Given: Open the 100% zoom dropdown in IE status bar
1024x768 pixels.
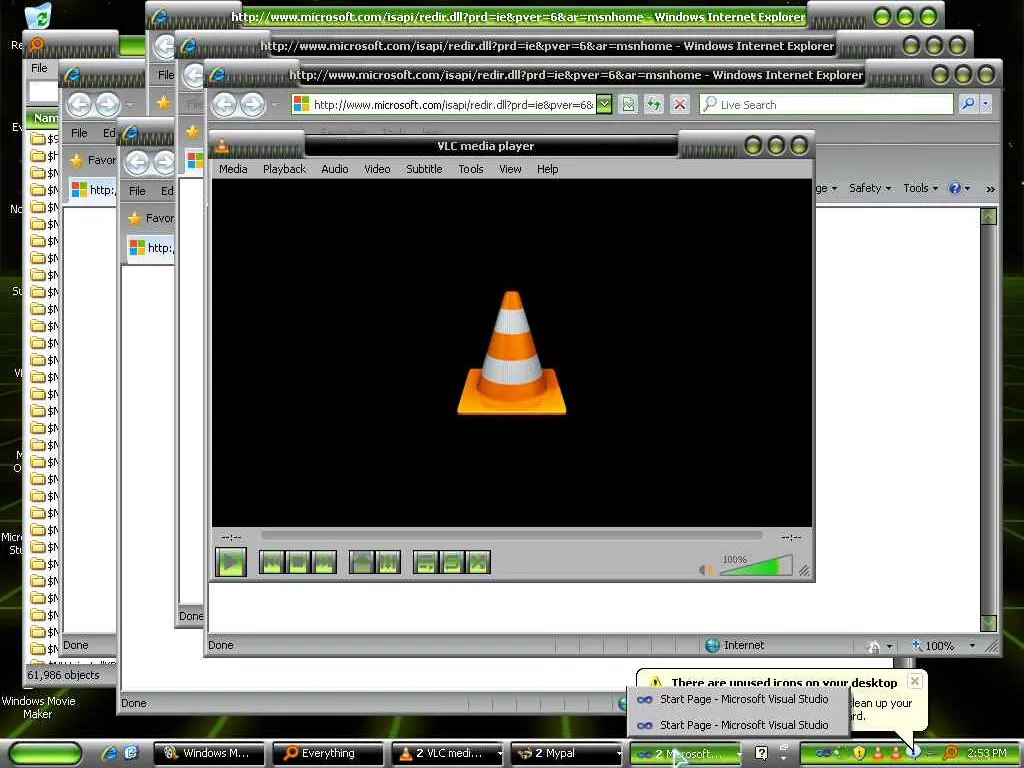Looking at the screenshot, I should 972,646.
